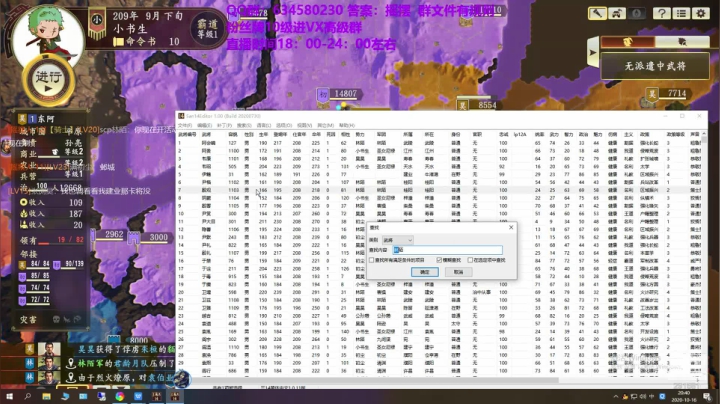
Task: Open the 编辑(E) menu in San14Editor
Action: (204, 125)
